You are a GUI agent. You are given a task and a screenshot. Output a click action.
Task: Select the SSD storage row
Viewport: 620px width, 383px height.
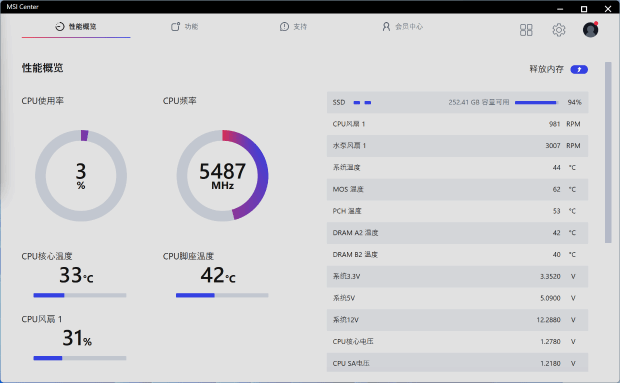click(457, 102)
